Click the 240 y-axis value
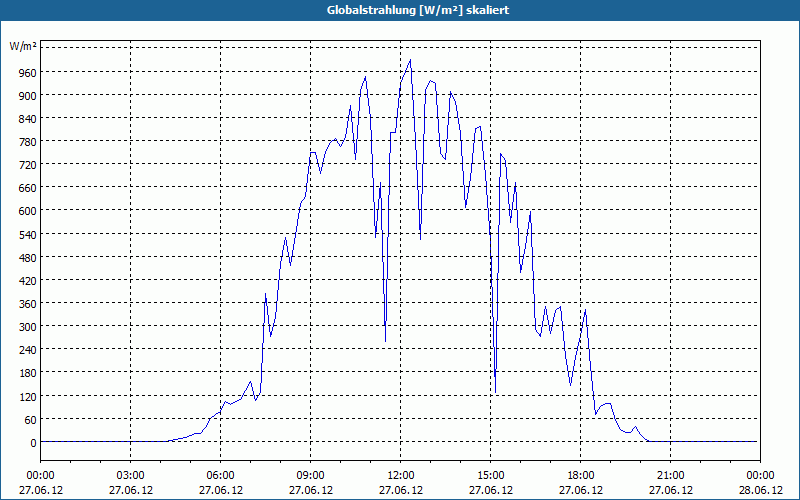 click(28, 349)
